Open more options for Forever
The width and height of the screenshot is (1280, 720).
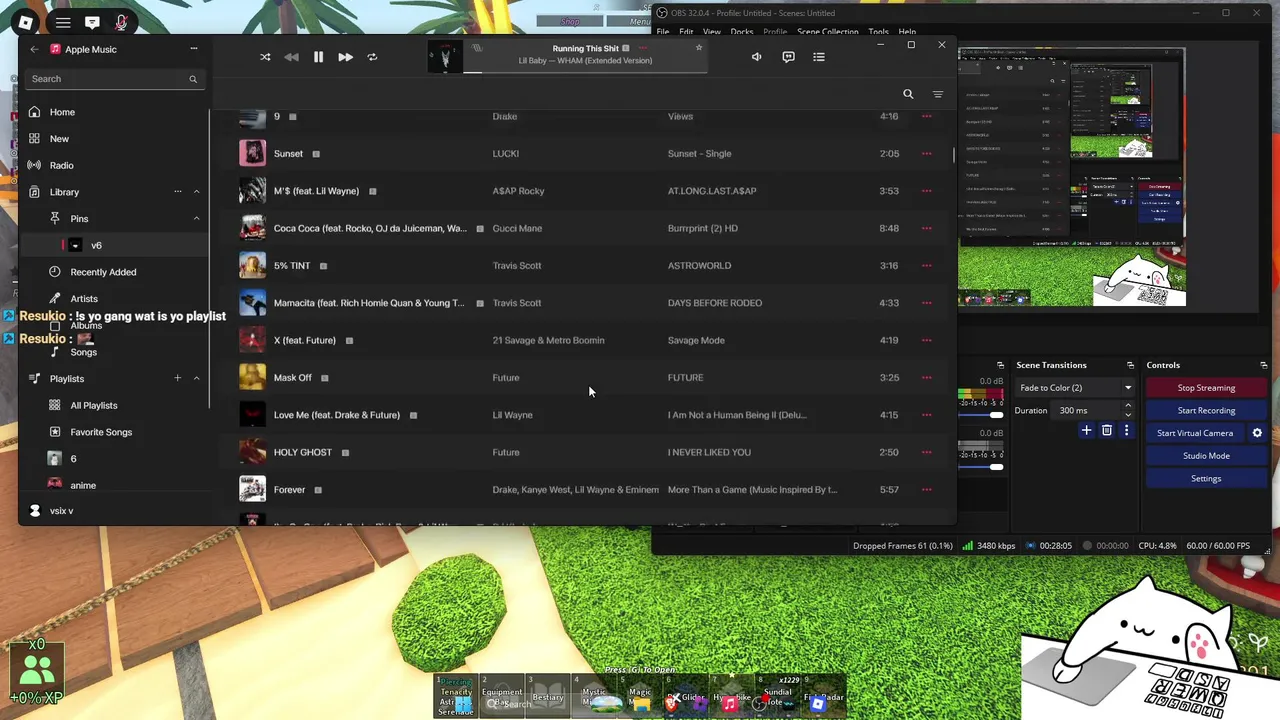(x=927, y=490)
